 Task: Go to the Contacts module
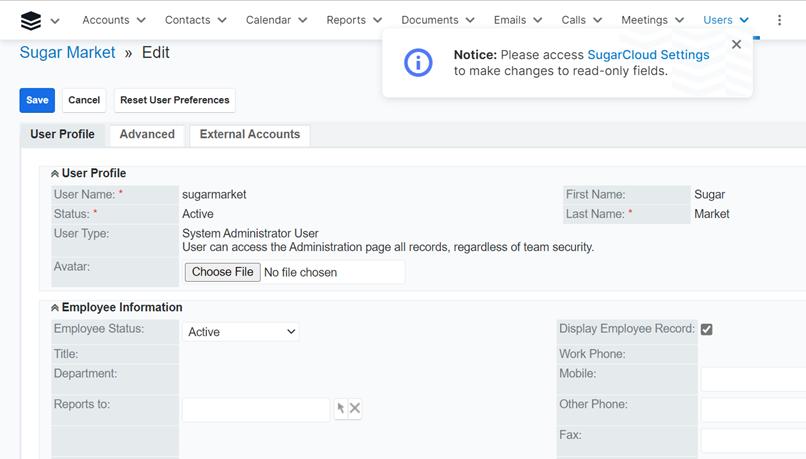(188, 20)
